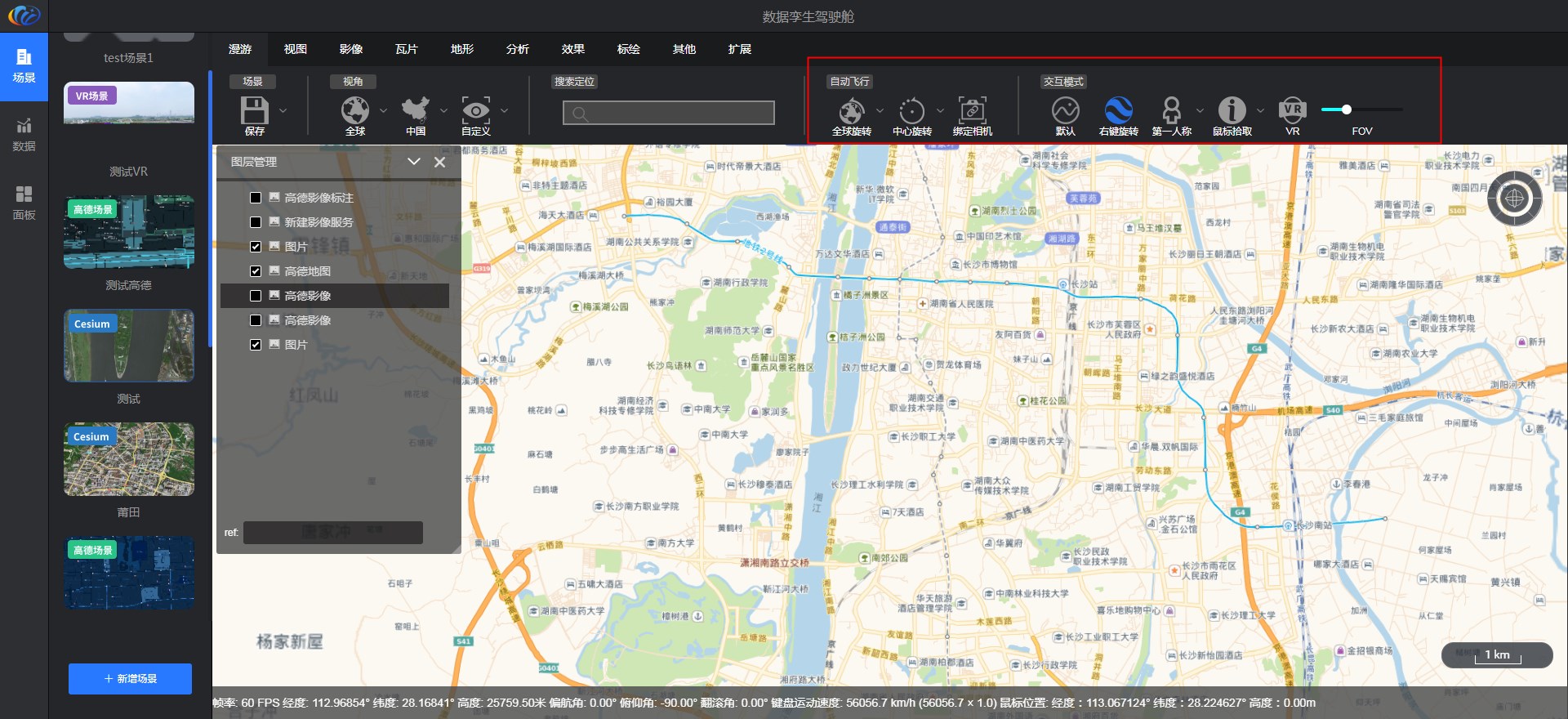Click the FOV slider handle
Screen dimensions: 1568x719
1346,109
